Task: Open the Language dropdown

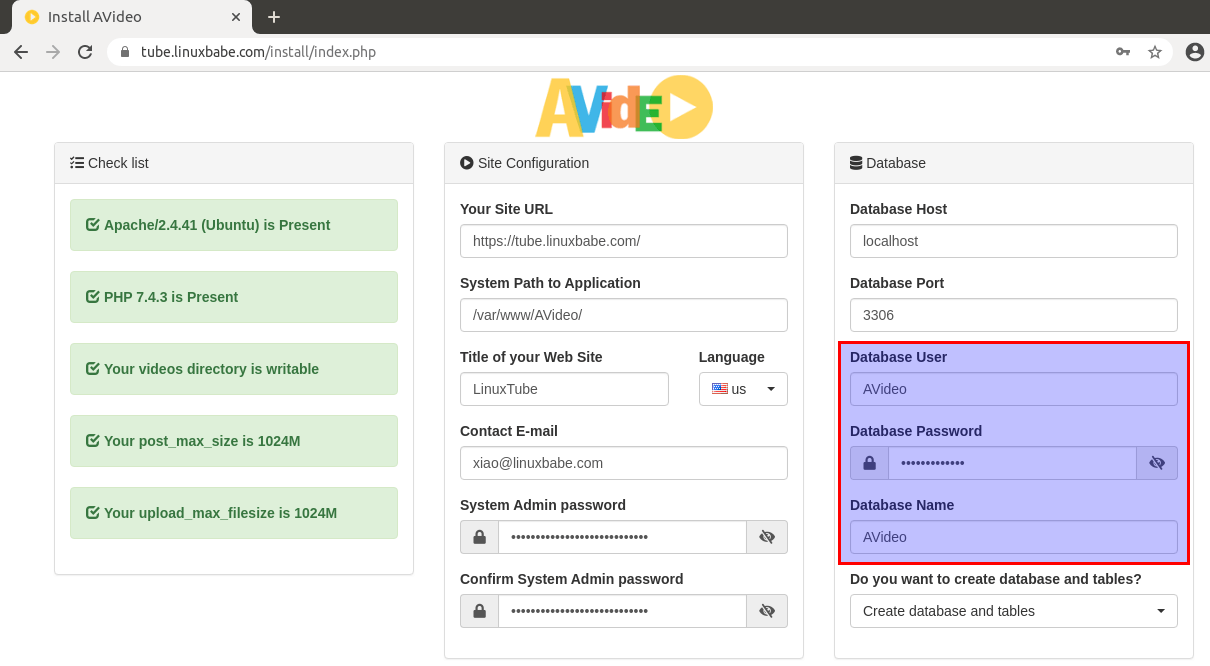Action: coord(743,389)
